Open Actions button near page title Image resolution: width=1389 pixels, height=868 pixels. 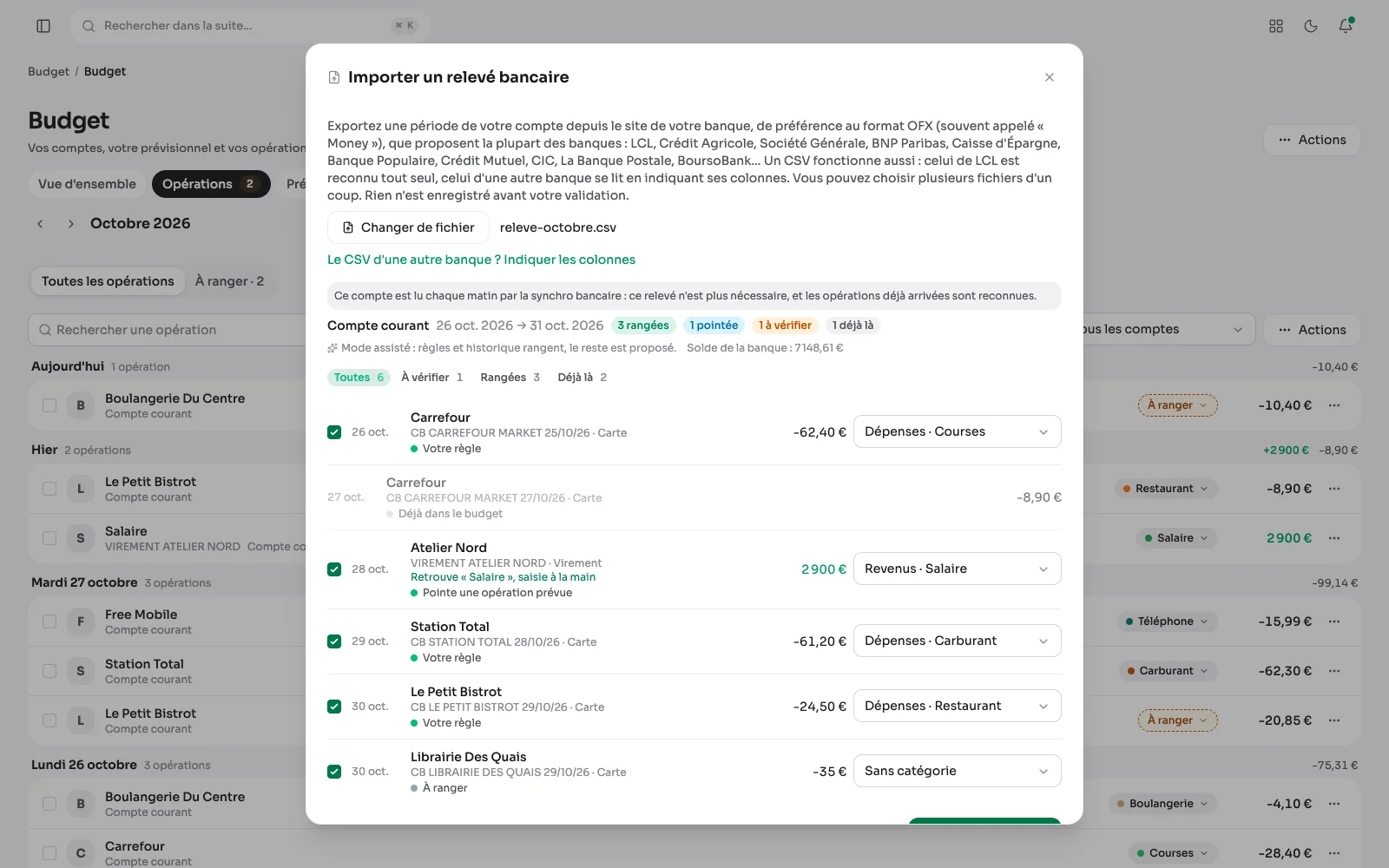[x=1312, y=140]
